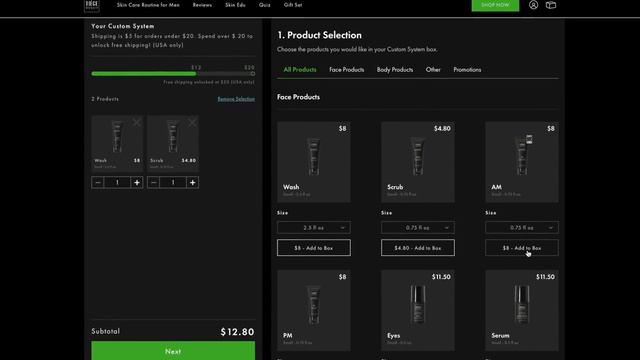Image resolution: width=640 pixels, height=360 pixels.
Task: Click the Scrub thumbnail in custom system
Action: pos(173,143)
